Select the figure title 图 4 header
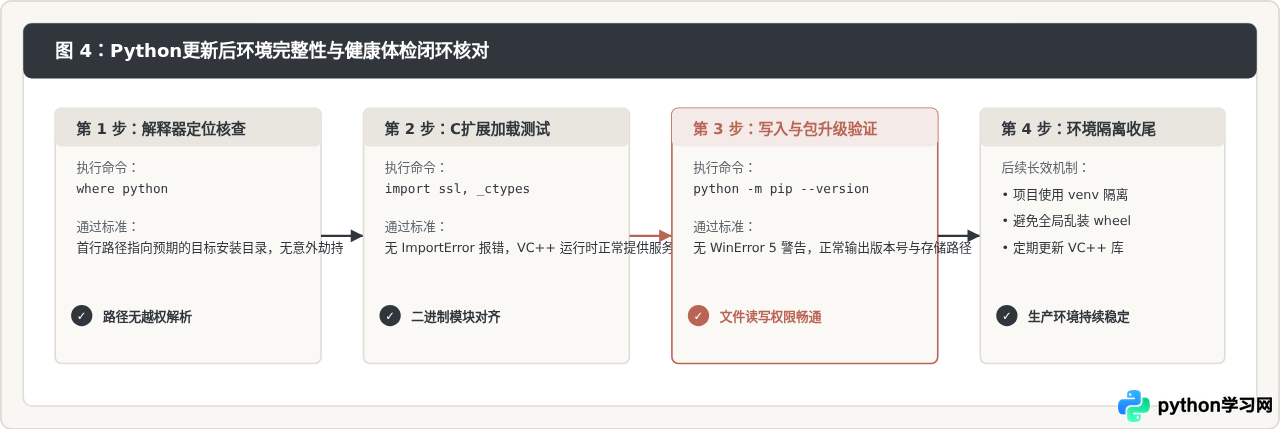Screen dimensions: 1280x430 tap(273, 51)
